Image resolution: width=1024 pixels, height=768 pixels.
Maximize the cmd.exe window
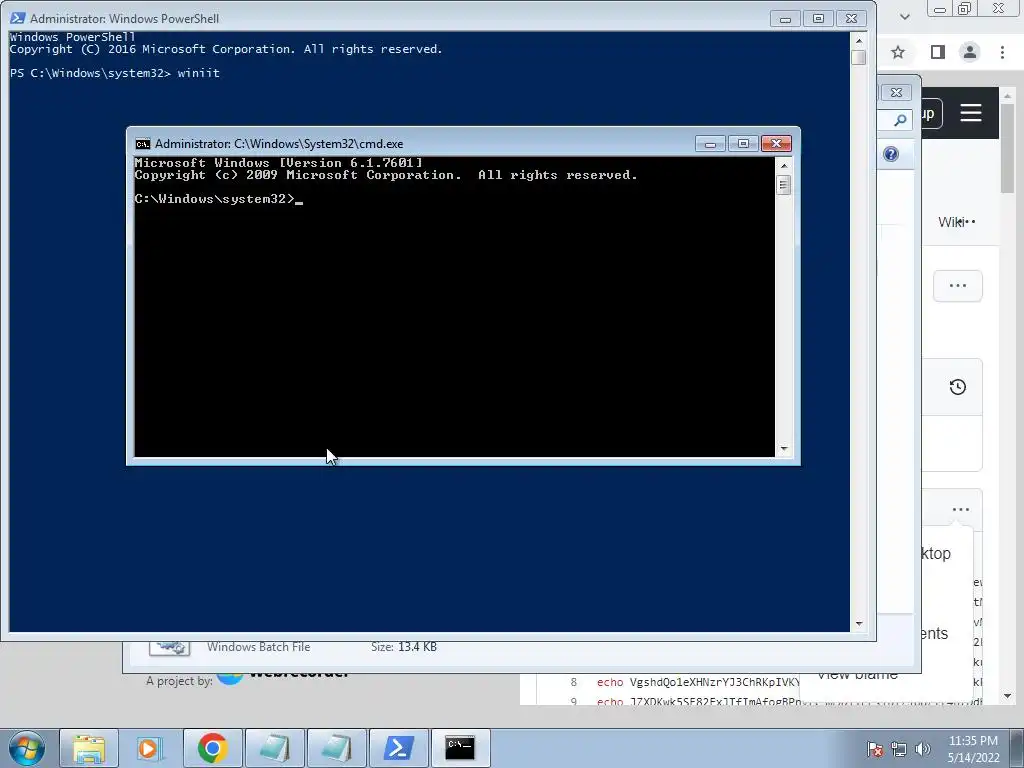(743, 144)
